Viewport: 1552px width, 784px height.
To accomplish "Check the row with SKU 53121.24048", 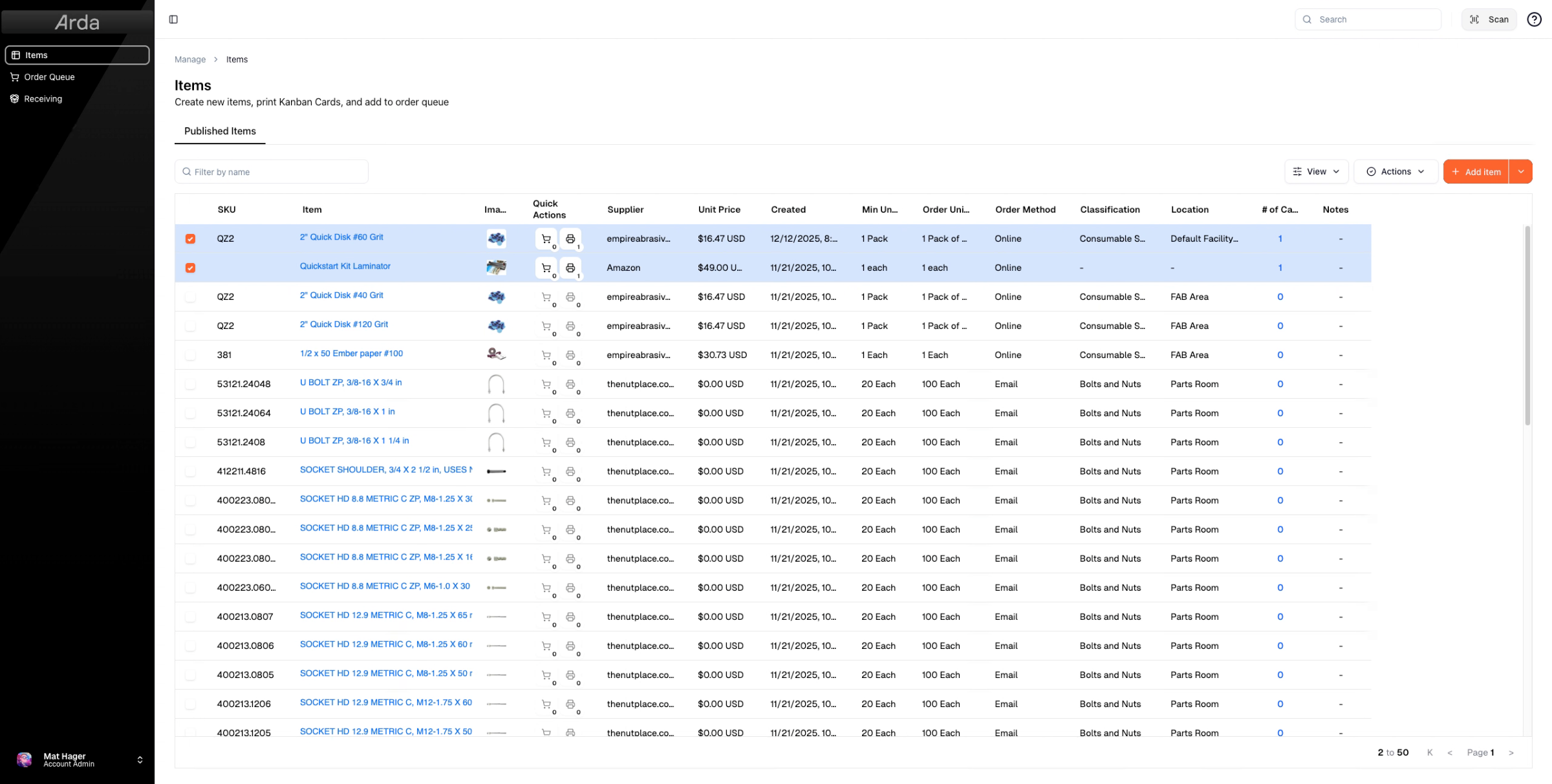I will [x=190, y=384].
